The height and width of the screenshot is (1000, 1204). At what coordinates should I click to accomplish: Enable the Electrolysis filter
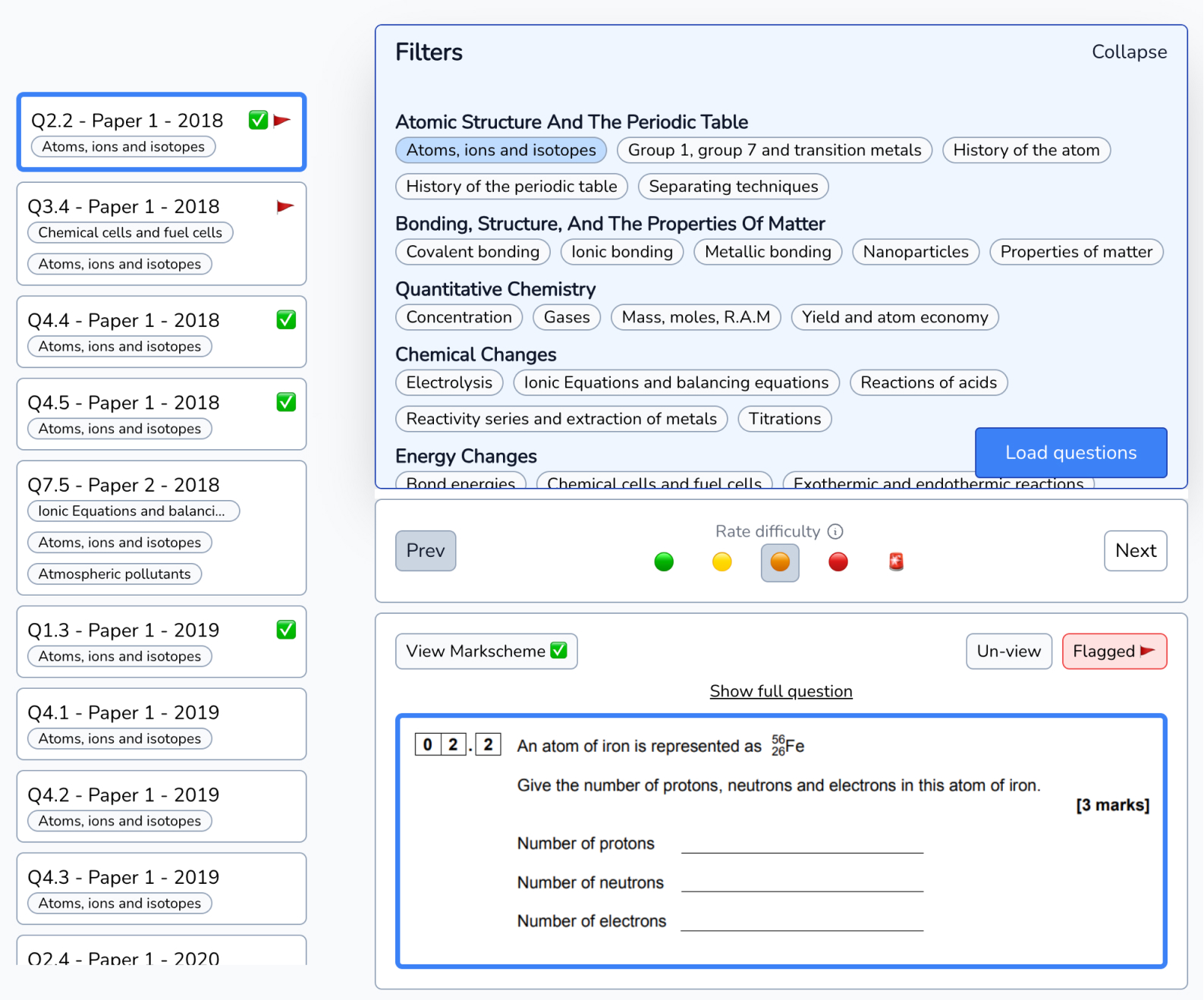449,382
